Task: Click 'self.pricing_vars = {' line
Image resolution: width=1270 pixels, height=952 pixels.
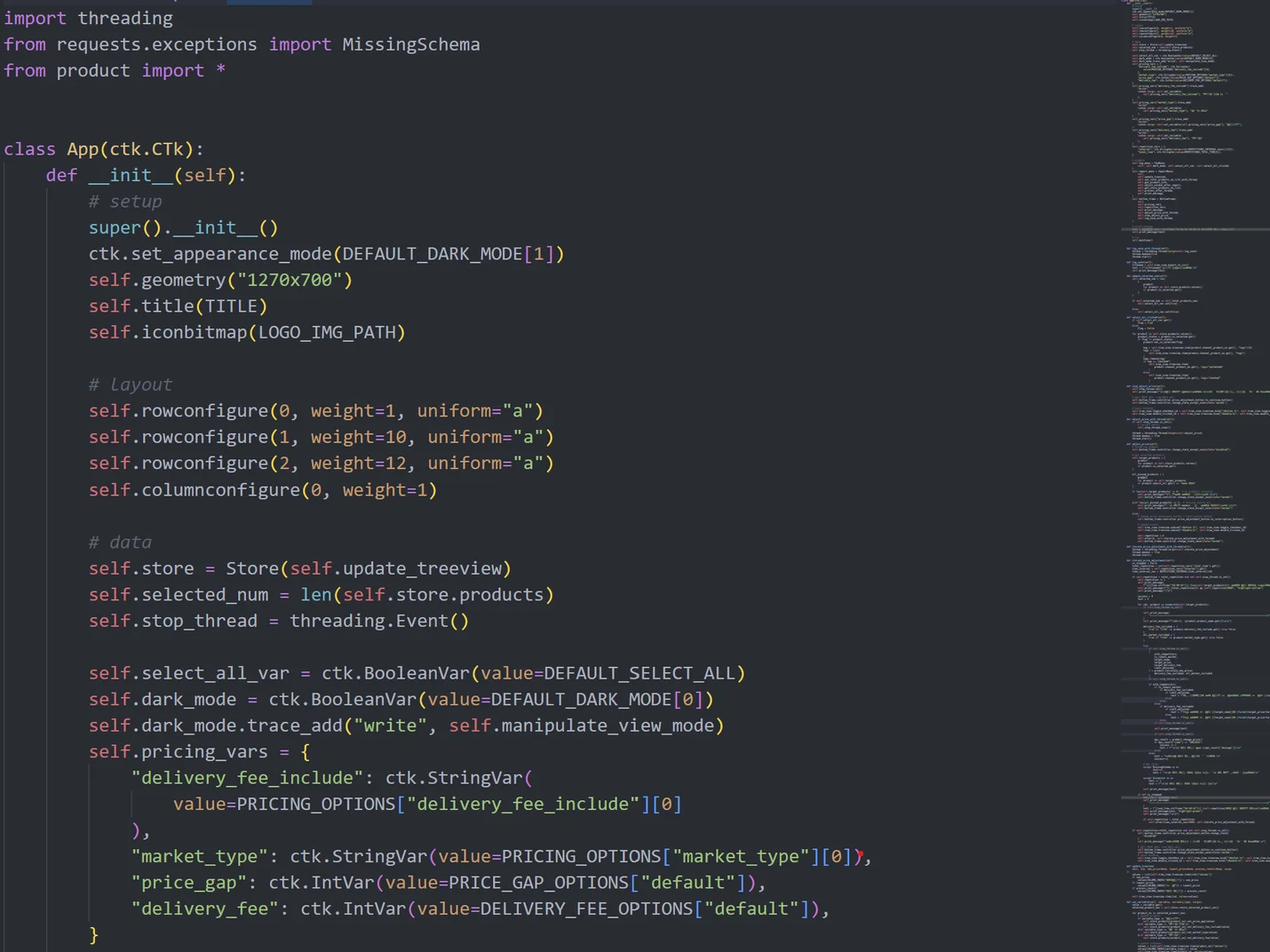Action: tap(200, 752)
